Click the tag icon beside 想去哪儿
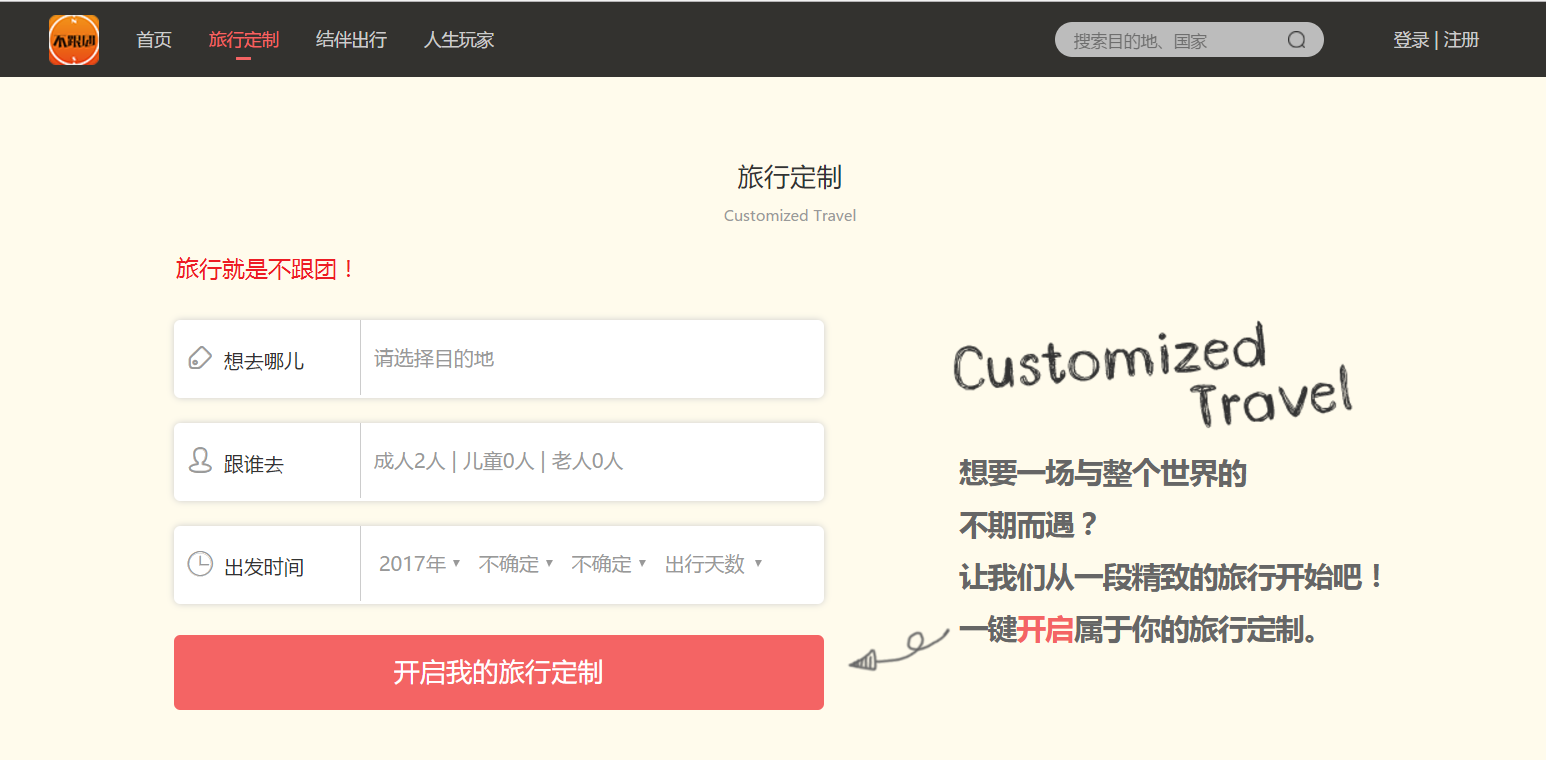Viewport: 1546px width, 760px height. point(200,358)
